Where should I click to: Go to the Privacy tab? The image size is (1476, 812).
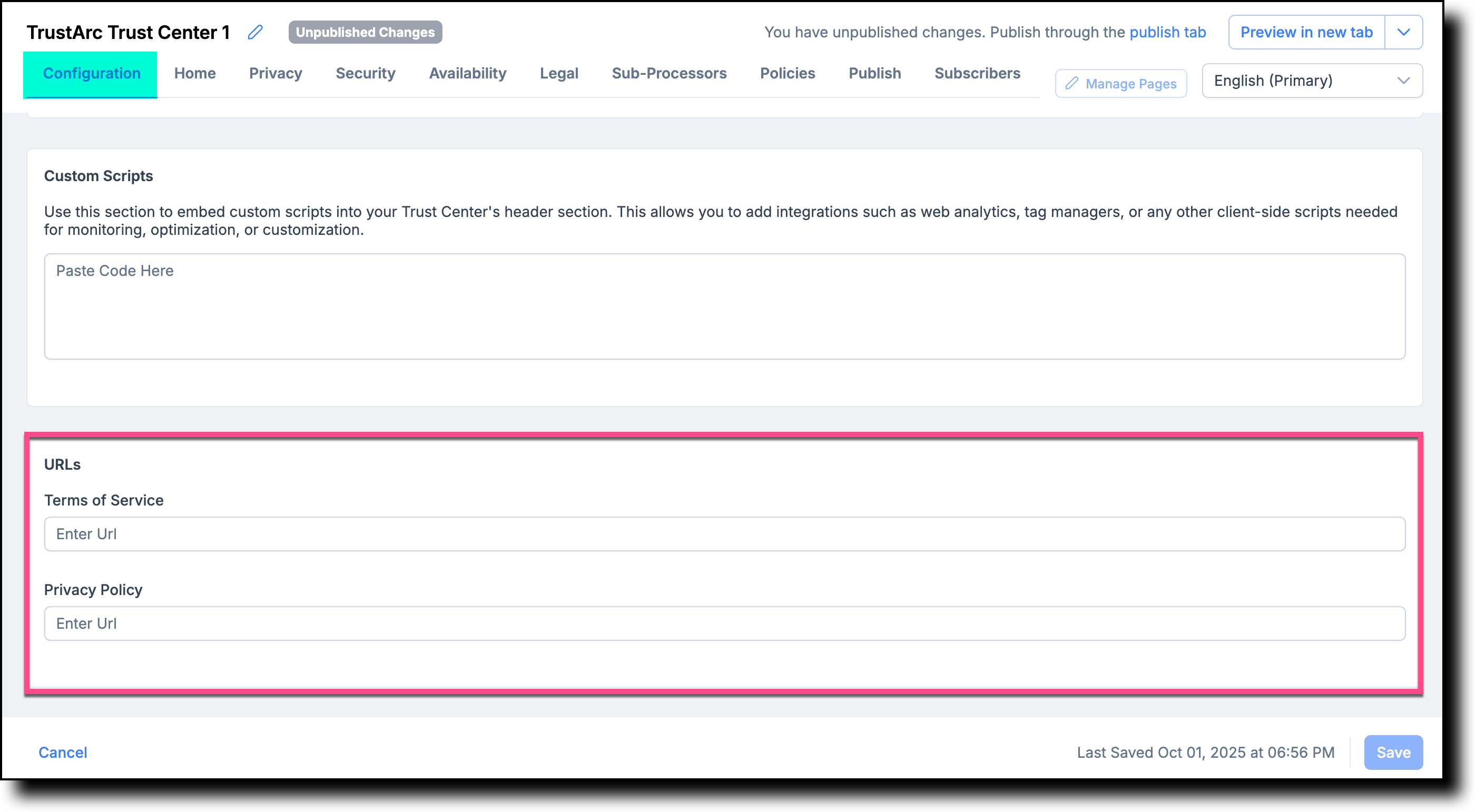click(x=275, y=73)
